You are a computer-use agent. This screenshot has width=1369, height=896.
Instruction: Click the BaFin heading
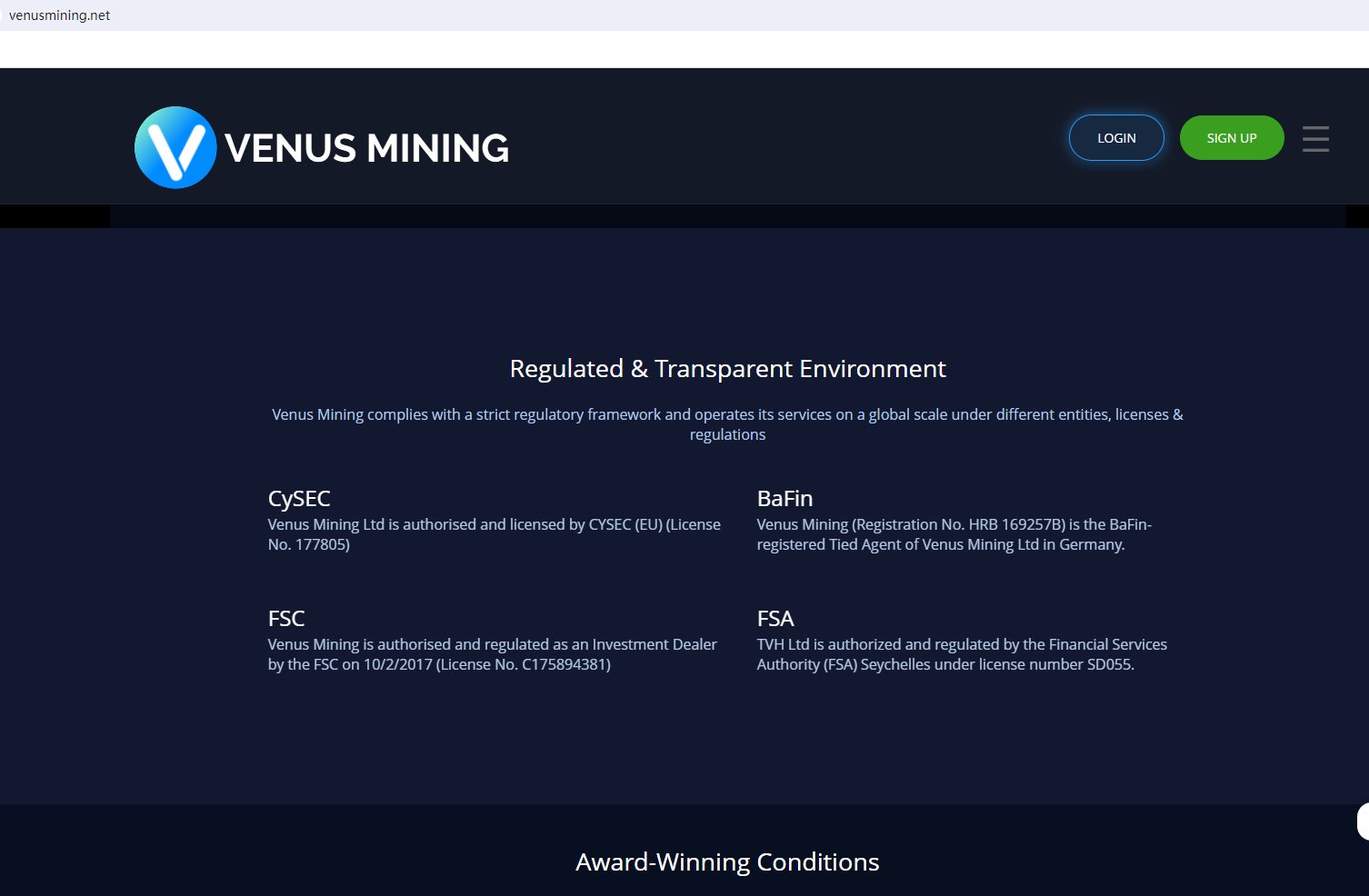click(x=784, y=499)
